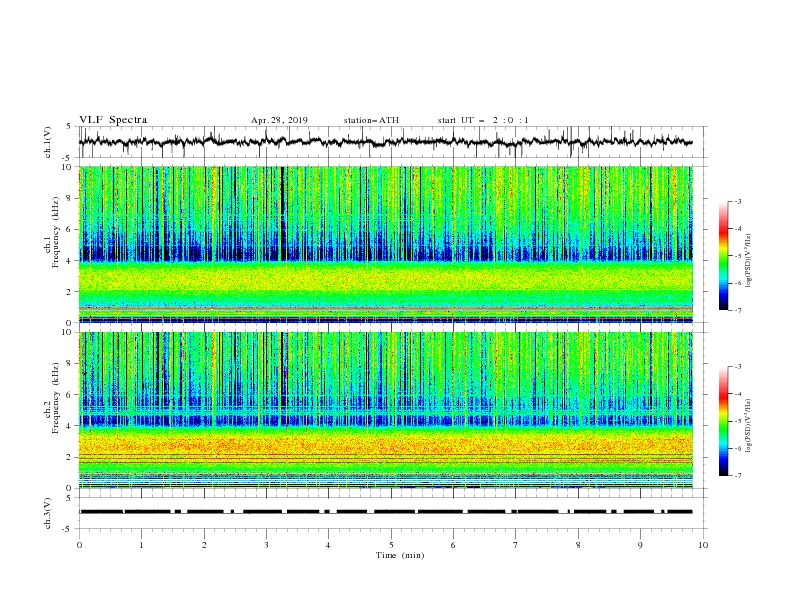Click the date text "Apr. 28, 2019"
792x612 pixels.
pyautogui.click(x=279, y=120)
